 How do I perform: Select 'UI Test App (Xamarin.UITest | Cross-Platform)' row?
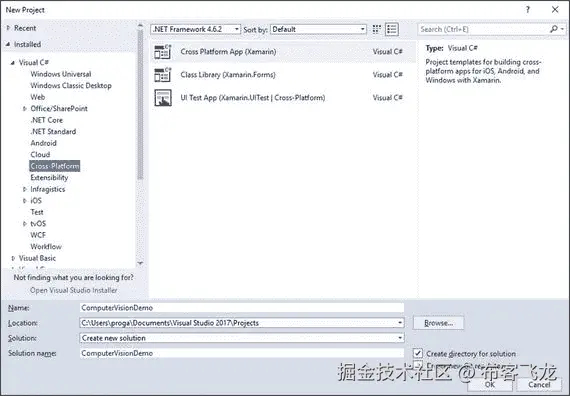click(284, 97)
